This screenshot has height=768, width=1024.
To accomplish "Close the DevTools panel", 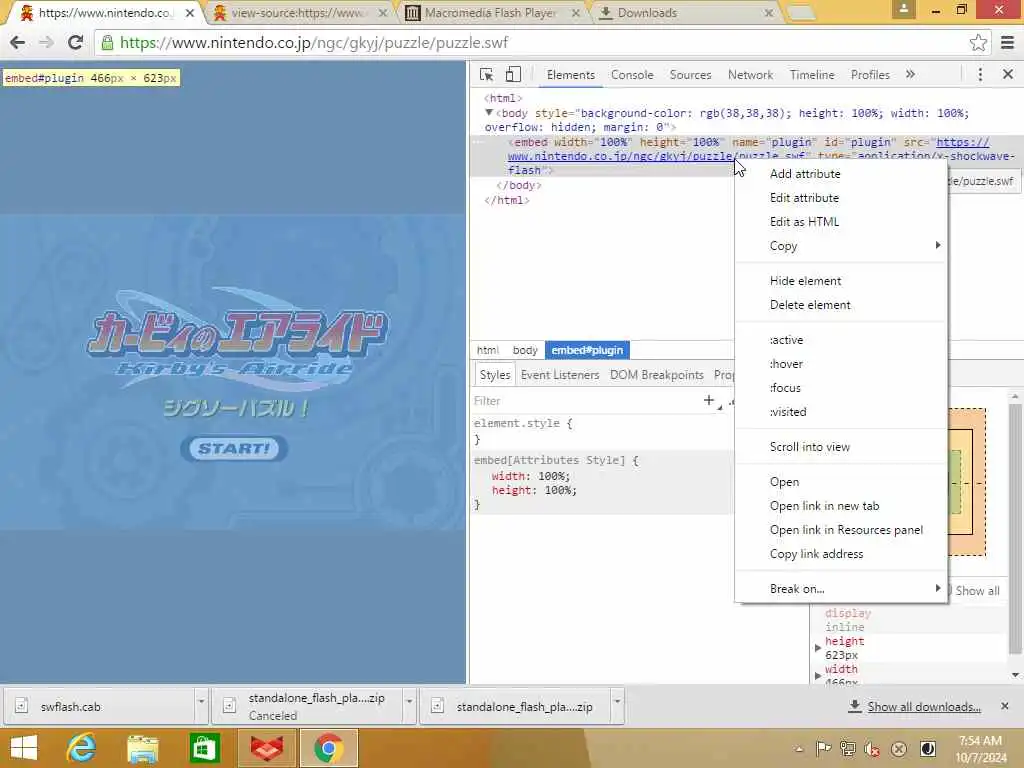I will [1008, 74].
